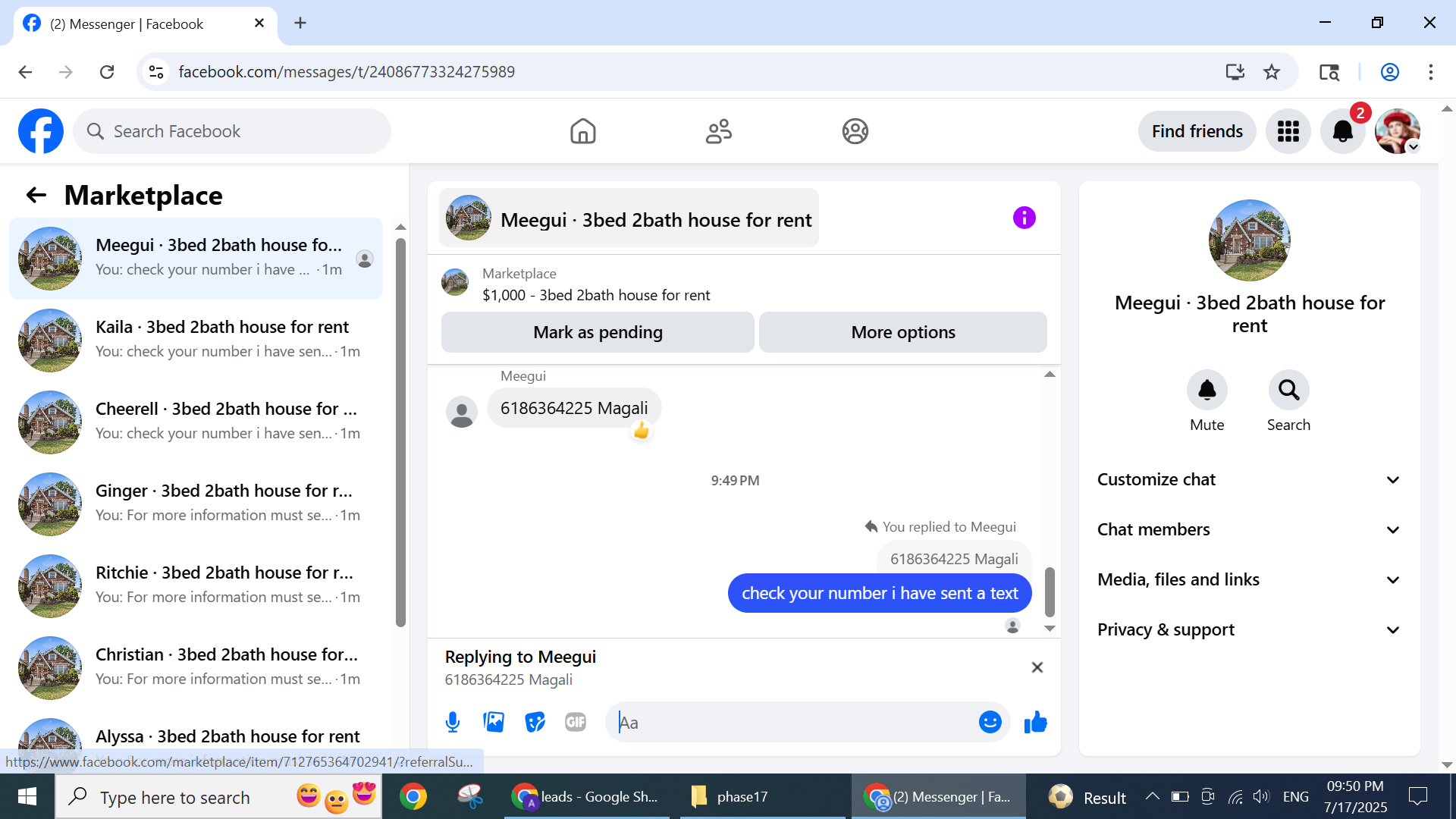Attach a photo with image icon
This screenshot has height=819, width=1456.
pyautogui.click(x=494, y=722)
